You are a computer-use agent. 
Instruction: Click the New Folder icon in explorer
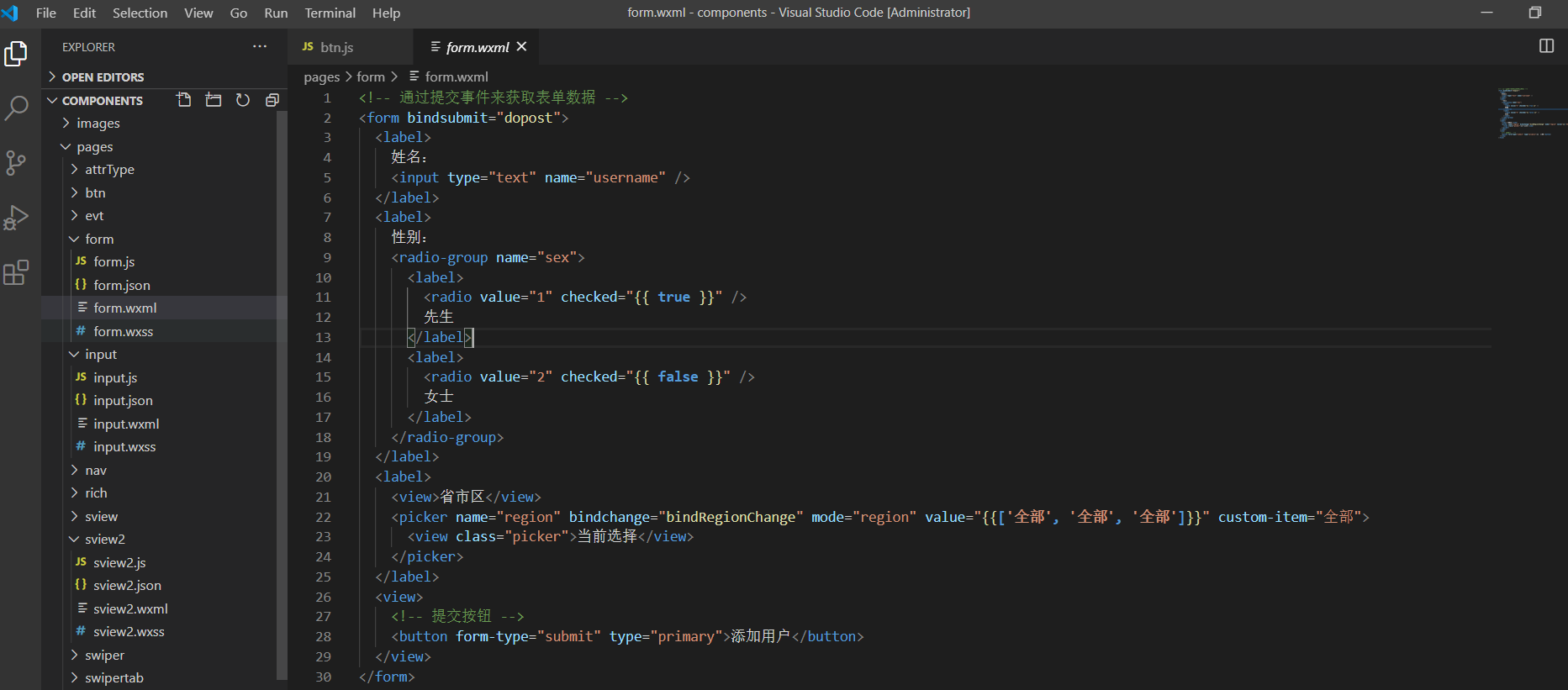pos(214,100)
